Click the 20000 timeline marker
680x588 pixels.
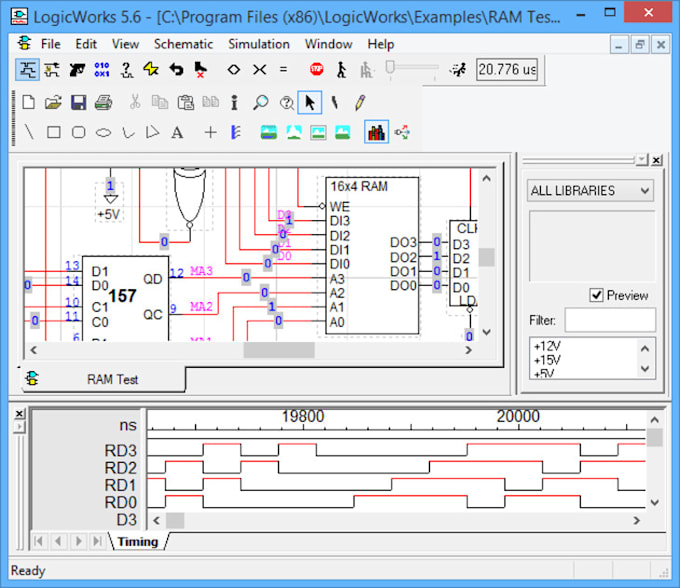click(518, 416)
